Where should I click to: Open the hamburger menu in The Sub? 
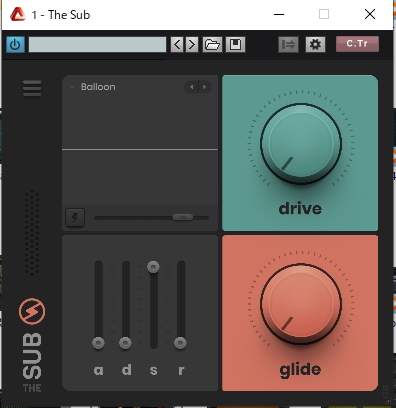pos(32,88)
